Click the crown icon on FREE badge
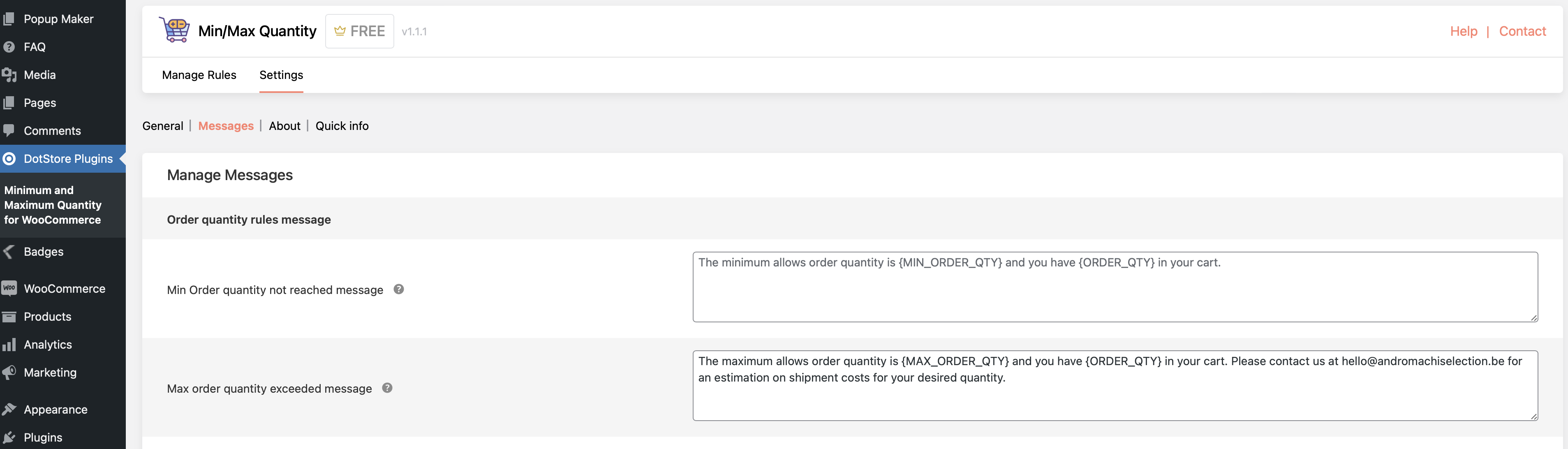 pyautogui.click(x=340, y=31)
